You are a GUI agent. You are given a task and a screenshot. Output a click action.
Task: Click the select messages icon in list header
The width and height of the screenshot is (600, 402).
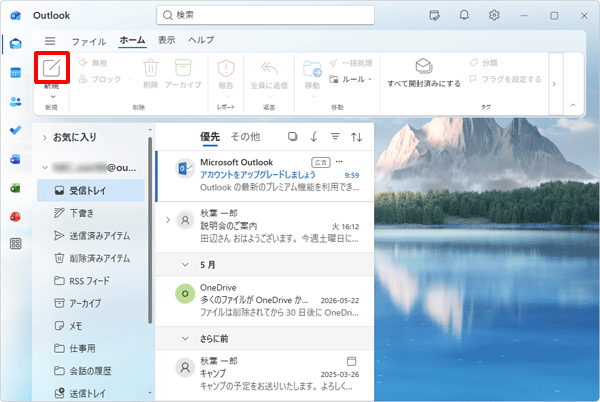click(x=293, y=137)
